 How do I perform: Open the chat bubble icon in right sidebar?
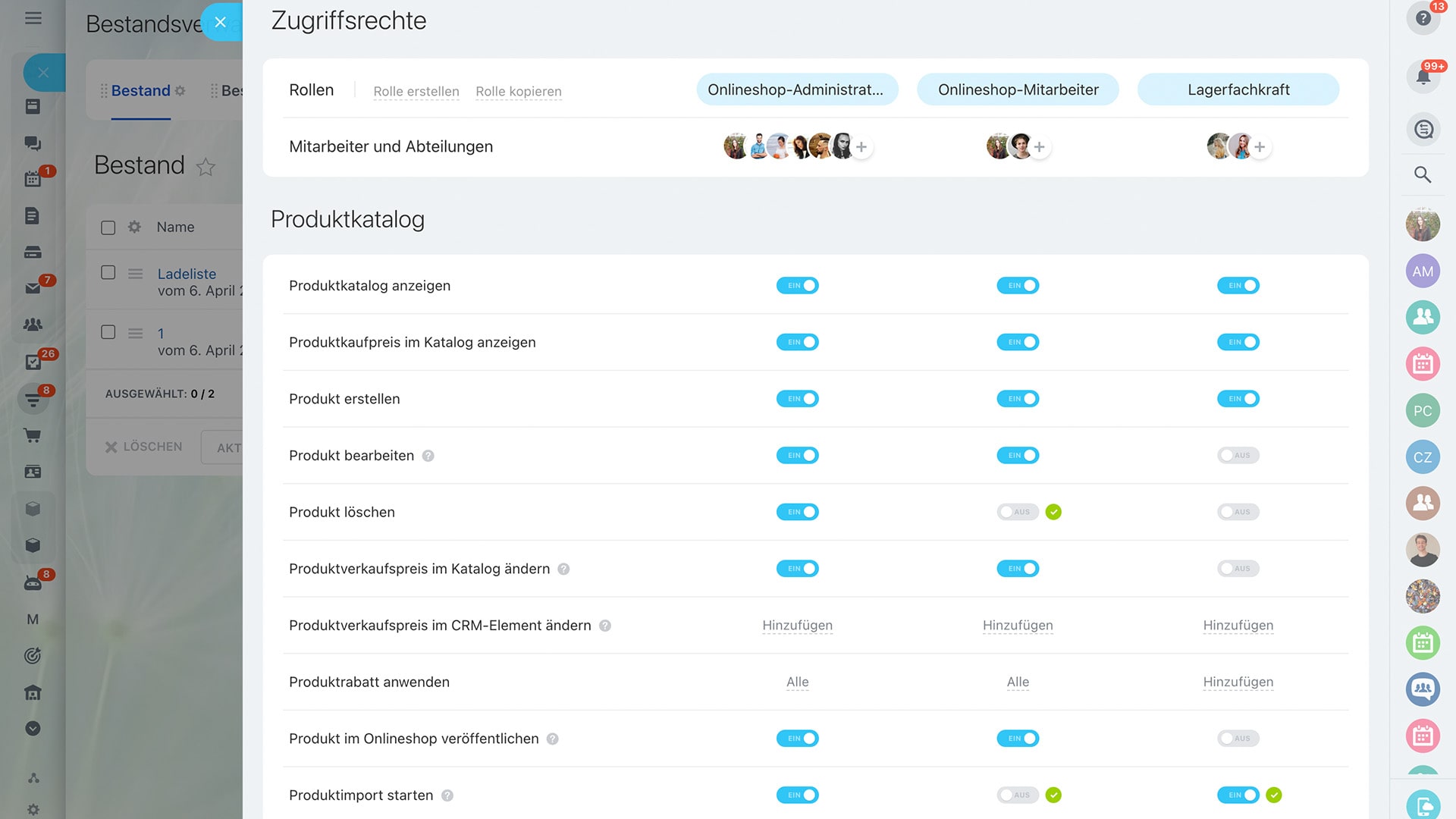pos(1423,130)
